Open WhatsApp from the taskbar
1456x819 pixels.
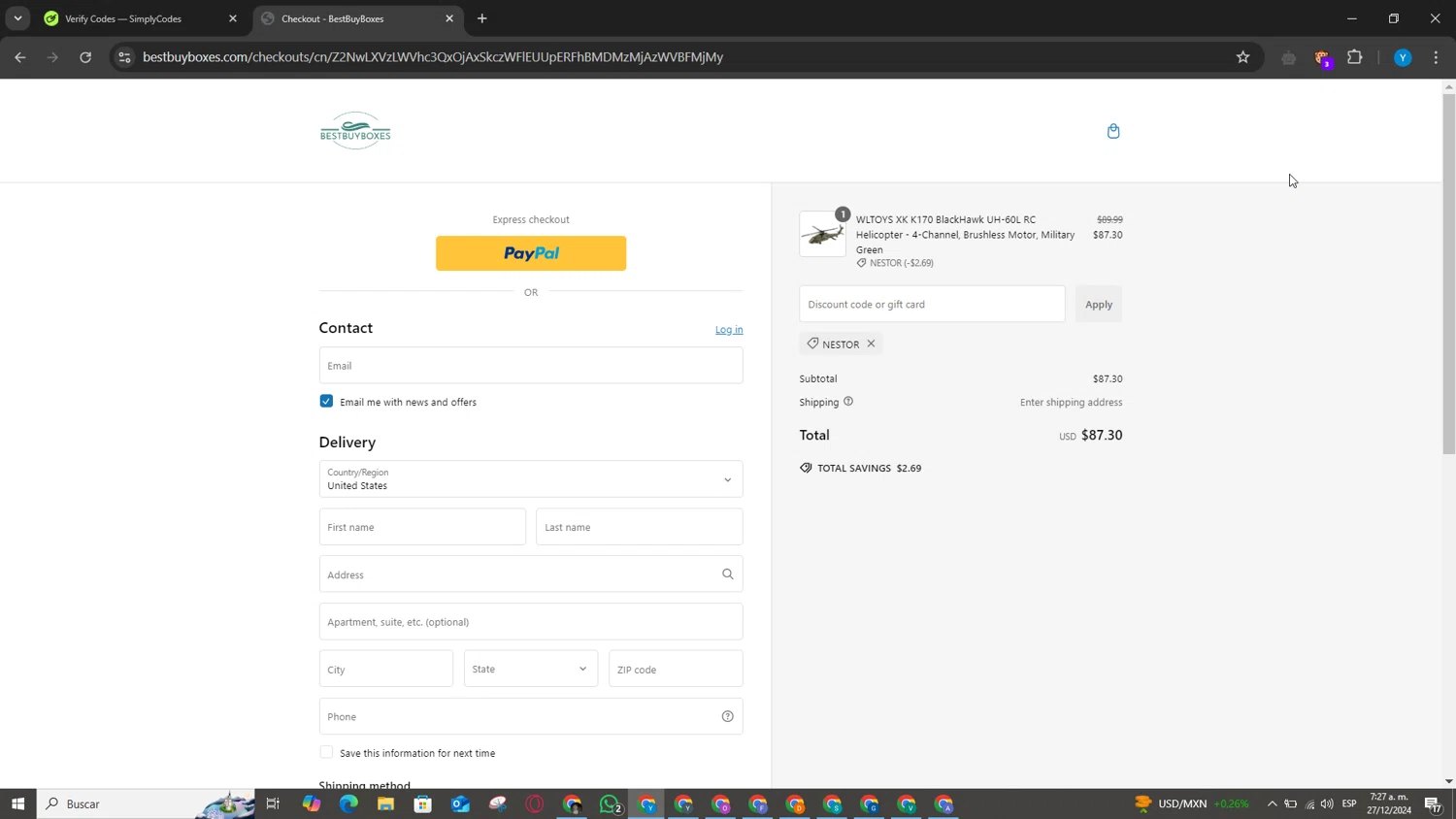pos(610,803)
